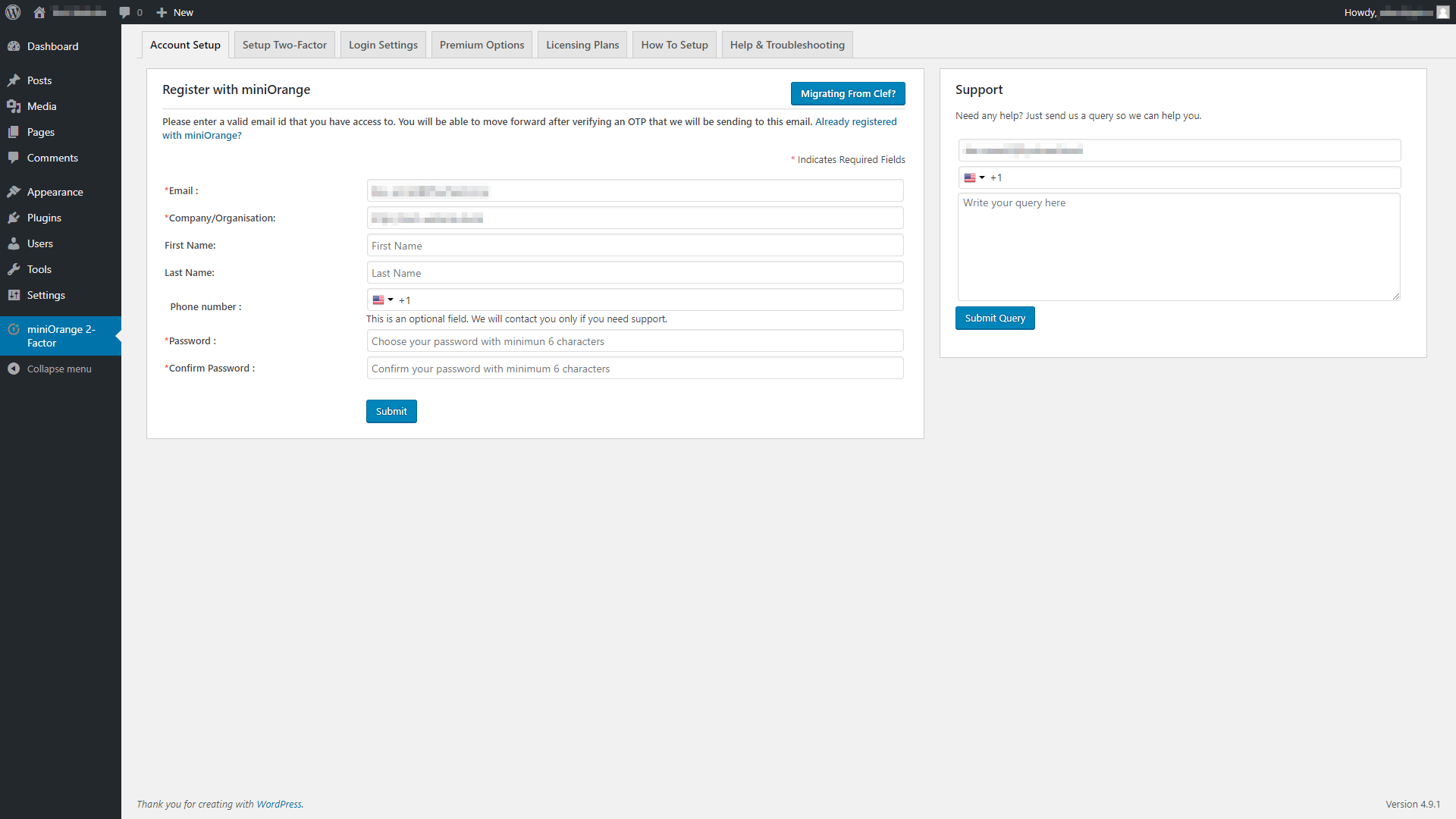The height and width of the screenshot is (819, 1456).
Task: Click the Migrating From Clef? button
Action: [848, 93]
